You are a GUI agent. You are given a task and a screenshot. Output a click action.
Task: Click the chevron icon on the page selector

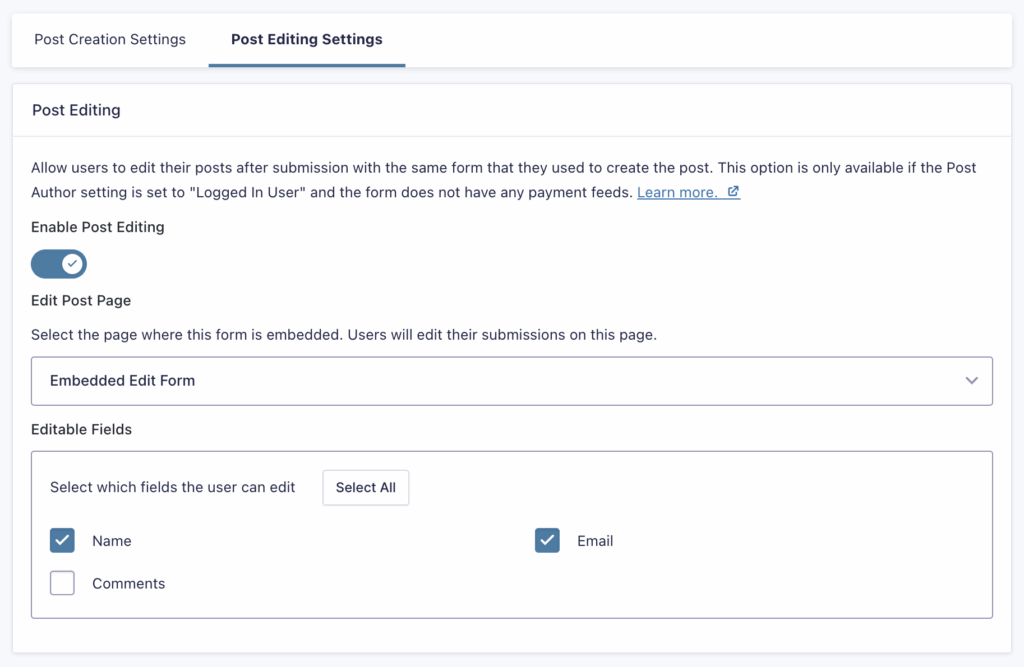click(x=970, y=380)
